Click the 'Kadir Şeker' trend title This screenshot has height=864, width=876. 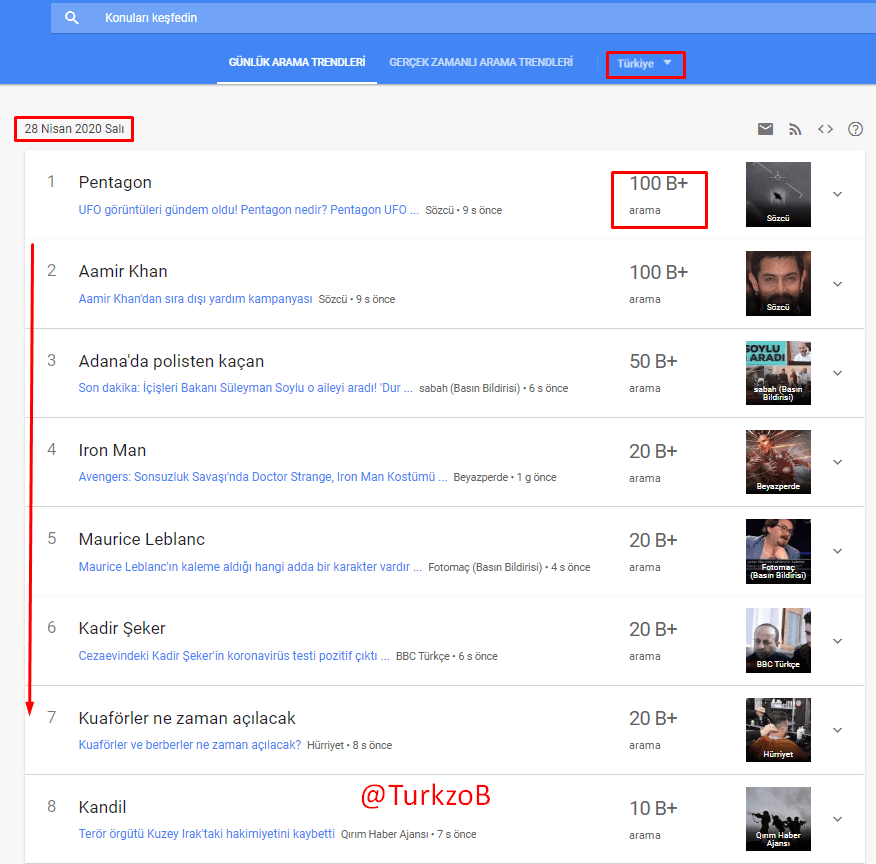tap(122, 628)
